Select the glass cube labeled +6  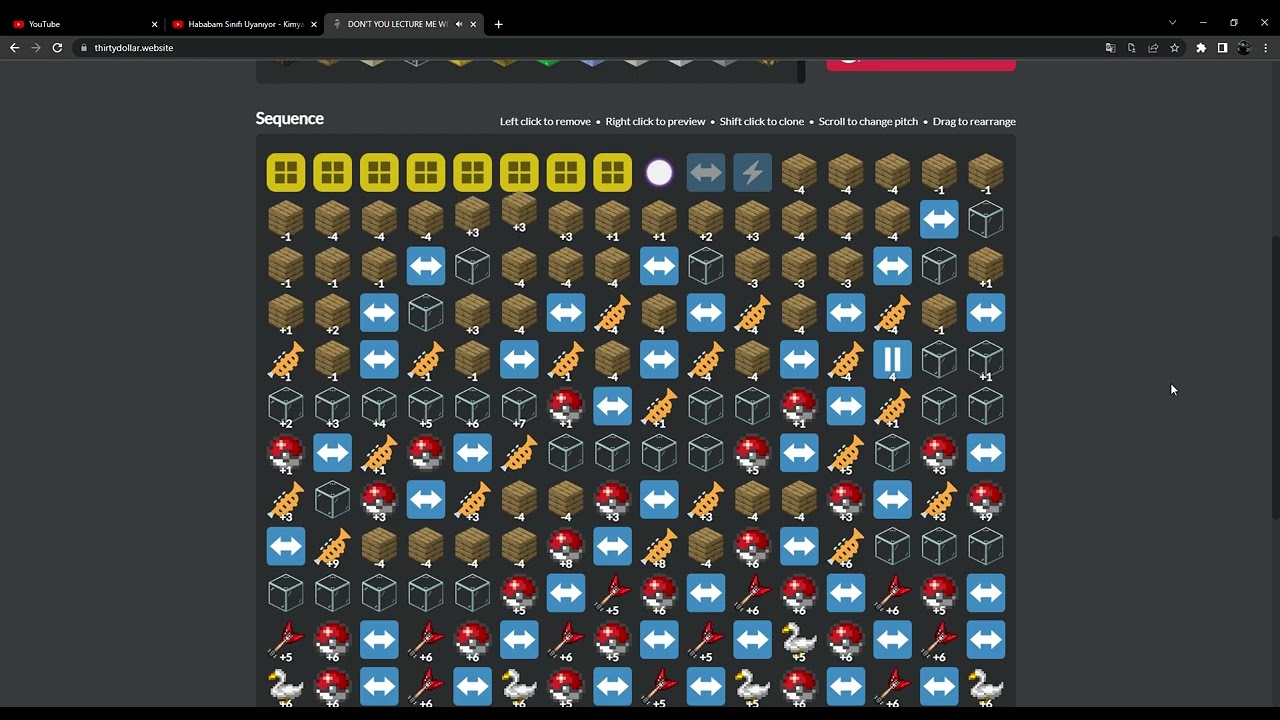(472, 407)
